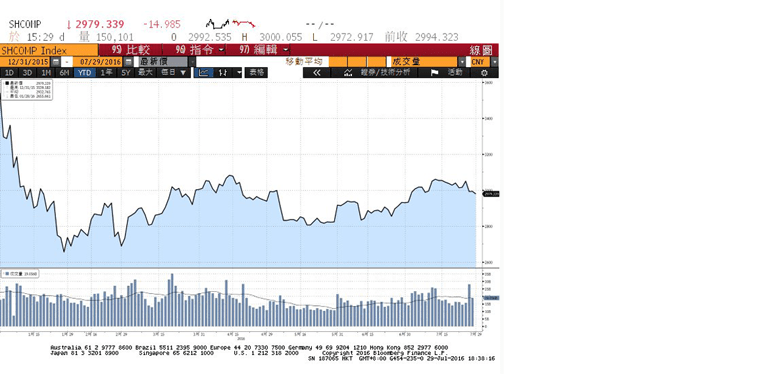Select the YTD range tab

(x=85, y=73)
